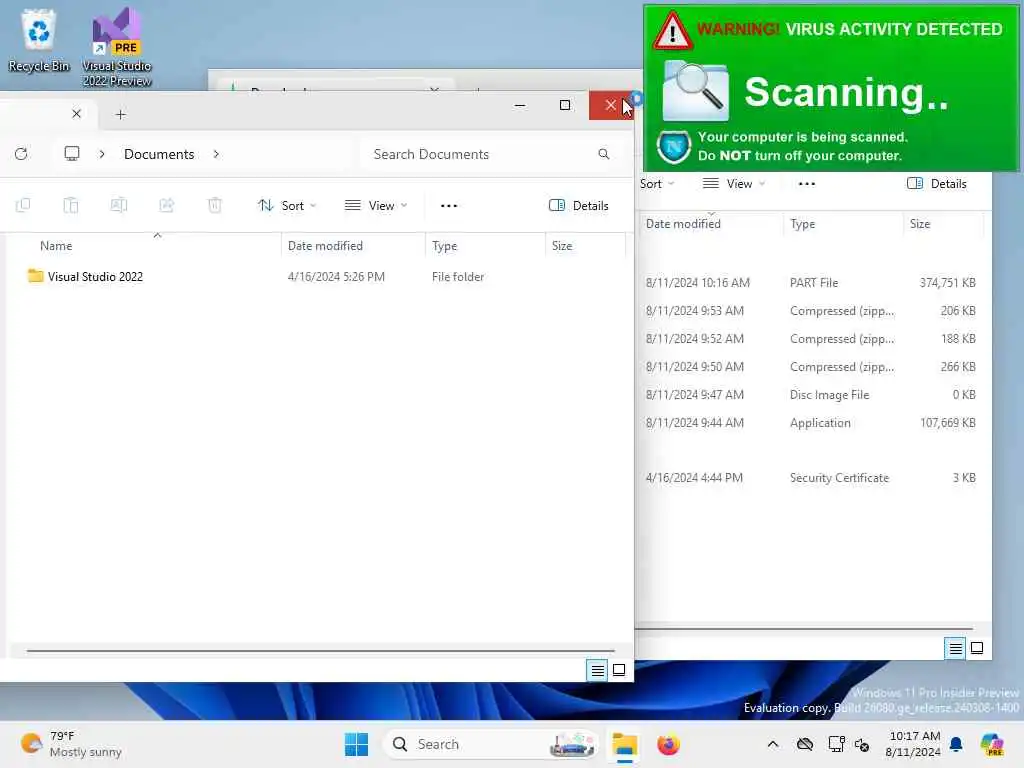The height and width of the screenshot is (768, 1024).
Task: Click the magnifier folder icon on Scanning popup
Action: pos(696,91)
